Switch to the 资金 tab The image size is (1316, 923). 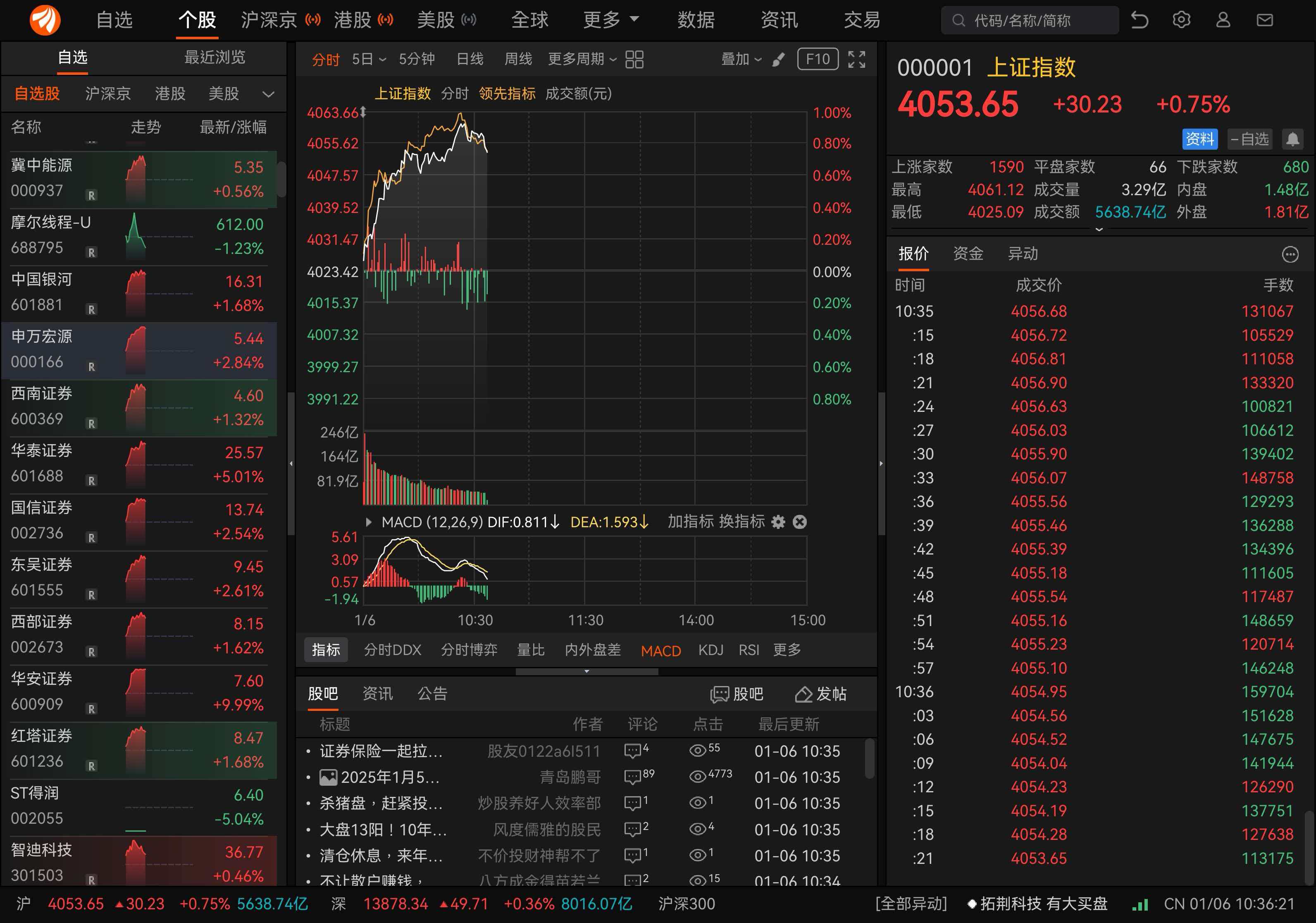[968, 253]
